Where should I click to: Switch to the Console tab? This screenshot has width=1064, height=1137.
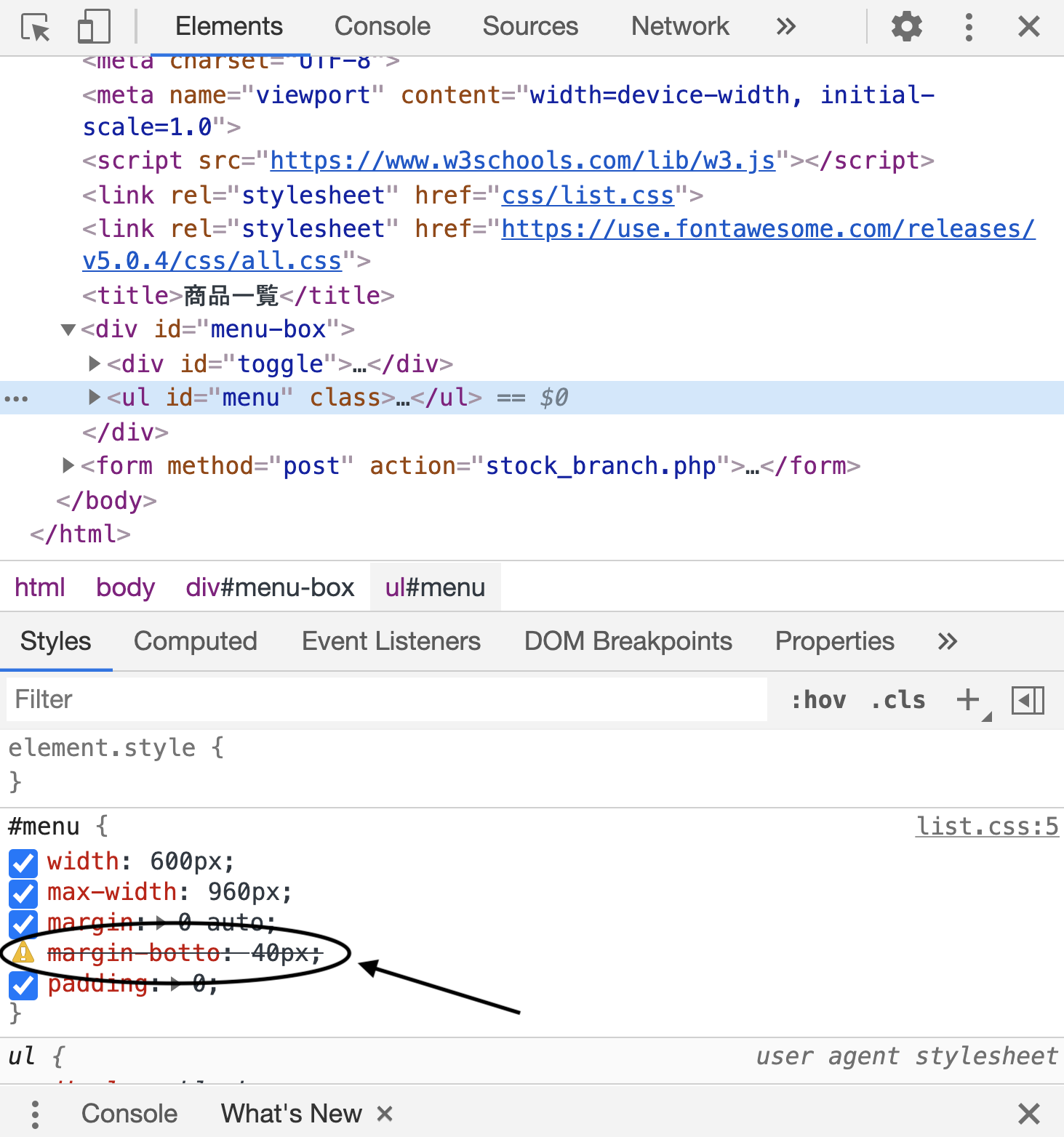pyautogui.click(x=383, y=27)
